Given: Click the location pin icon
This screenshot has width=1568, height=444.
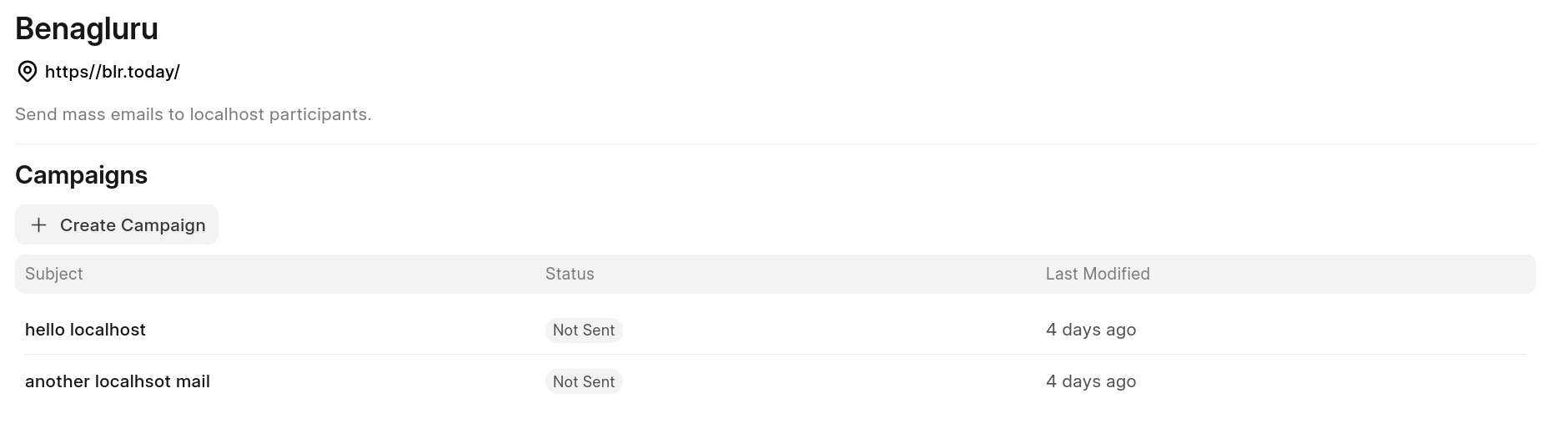Looking at the screenshot, I should (27, 72).
